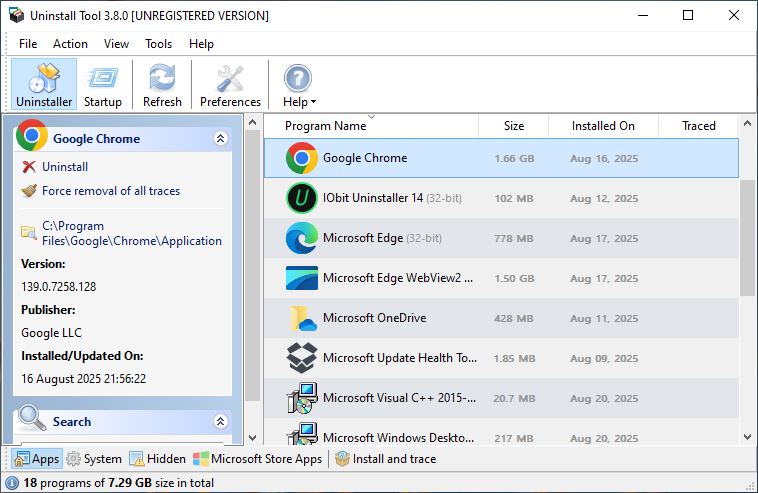Image resolution: width=758 pixels, height=493 pixels.
Task: Open the Tools menu
Action: click(159, 44)
